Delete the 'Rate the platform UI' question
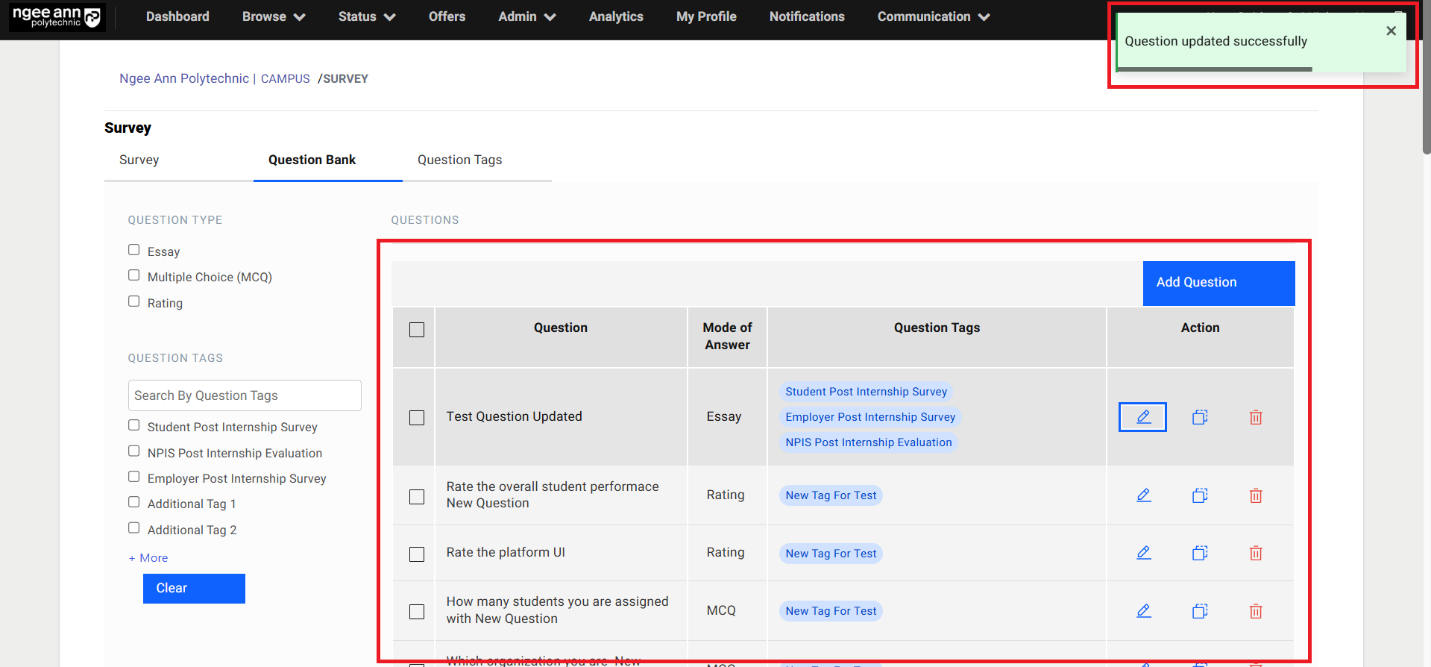 point(1256,553)
